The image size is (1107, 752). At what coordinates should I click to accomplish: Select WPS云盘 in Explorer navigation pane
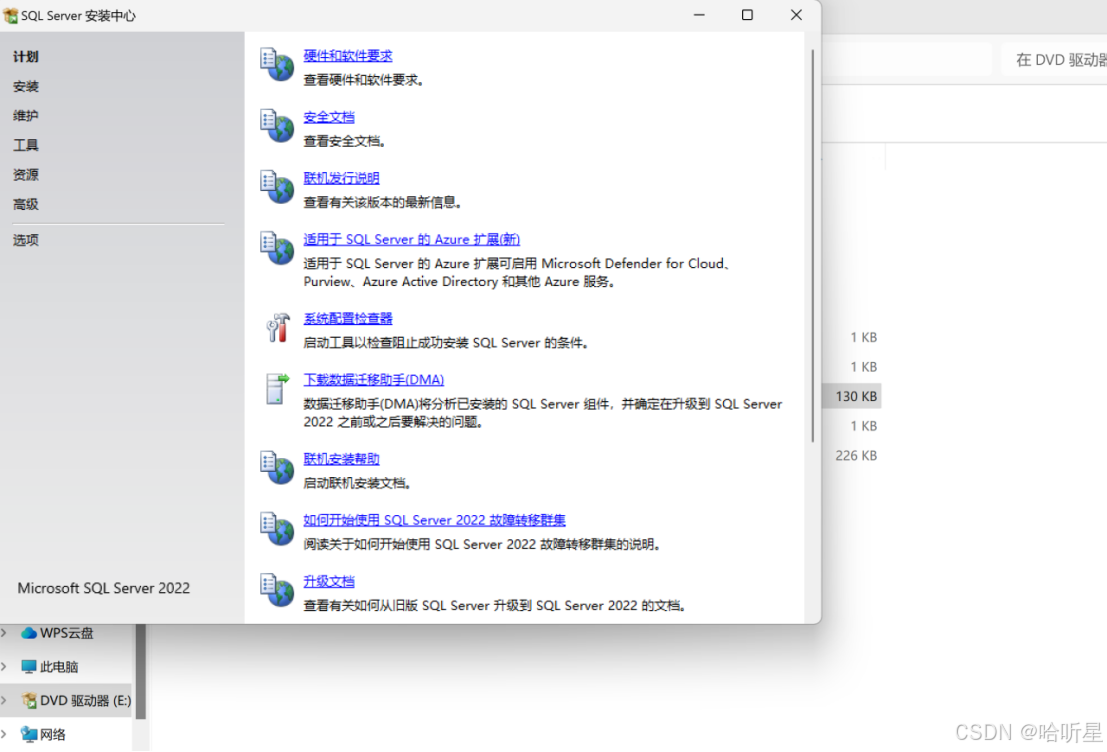coord(66,633)
